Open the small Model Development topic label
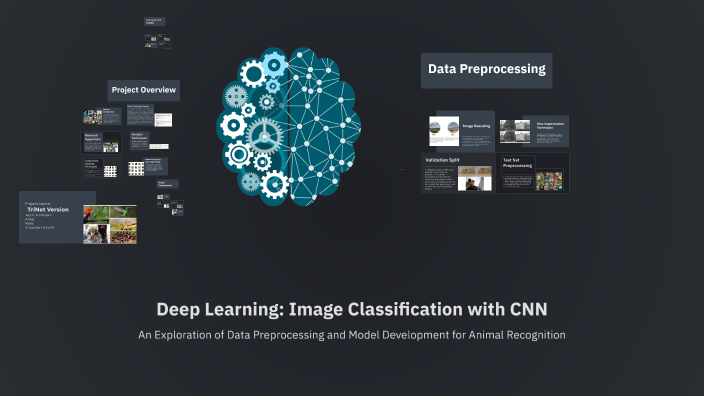 pyautogui.click(x=167, y=184)
